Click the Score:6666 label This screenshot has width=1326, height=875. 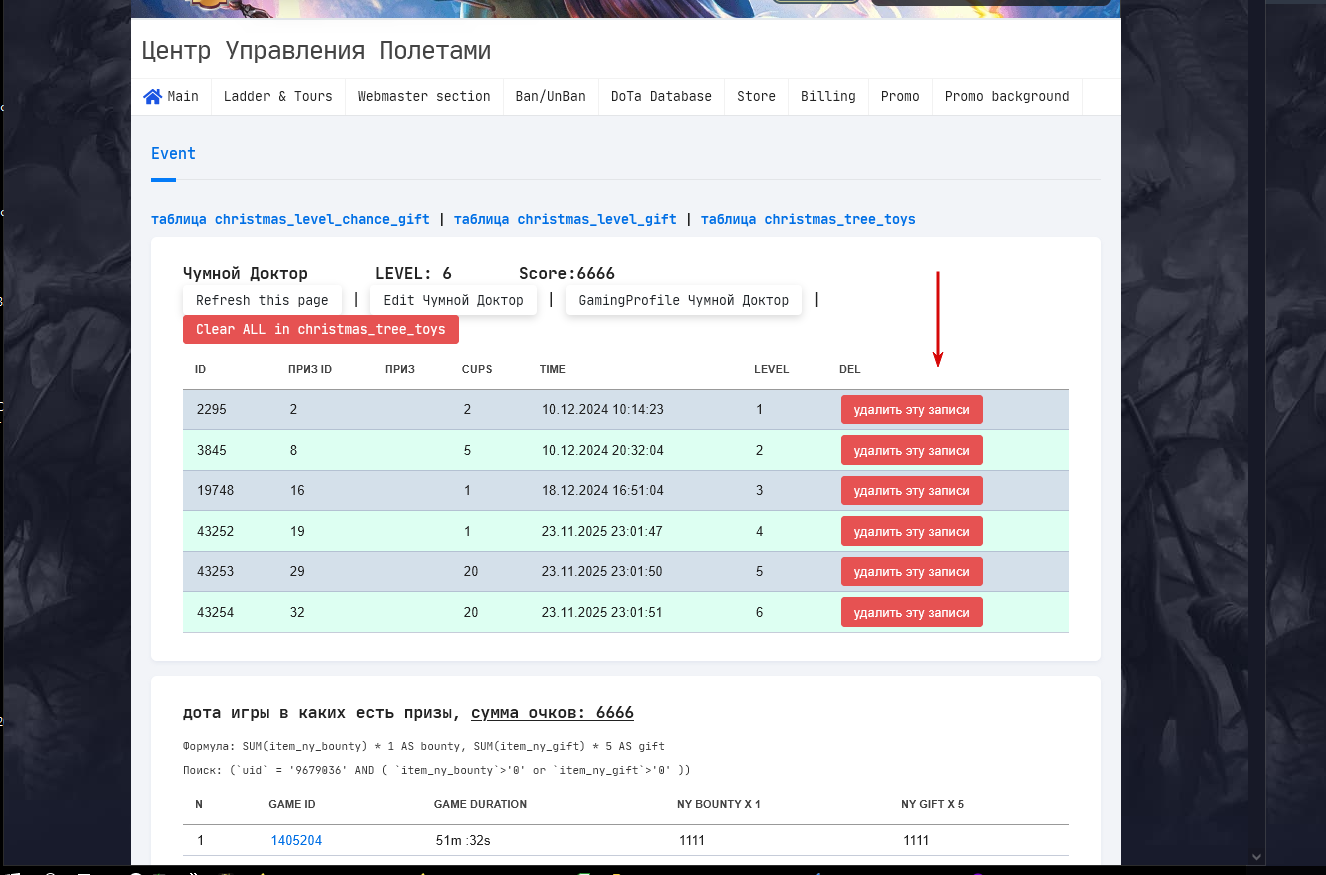pyautogui.click(x=567, y=274)
